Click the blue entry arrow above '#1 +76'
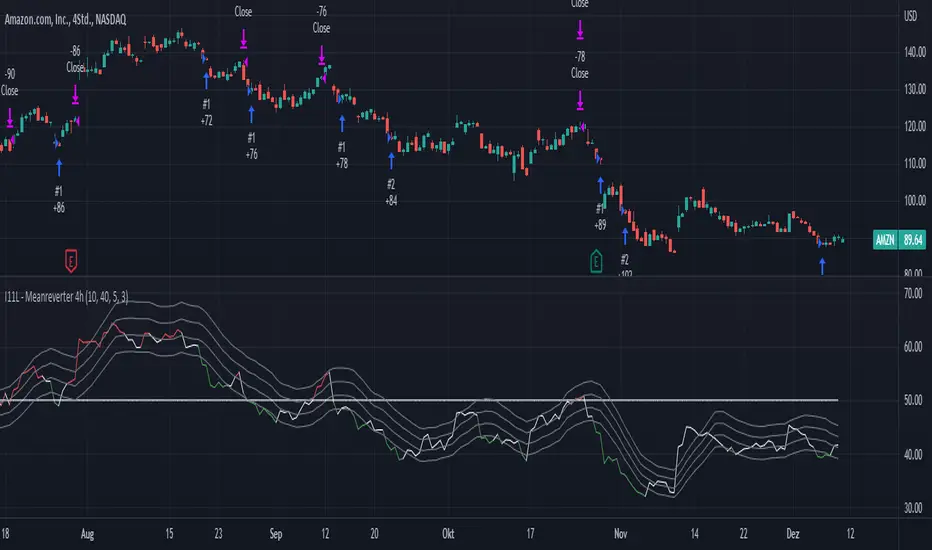 tap(251, 111)
